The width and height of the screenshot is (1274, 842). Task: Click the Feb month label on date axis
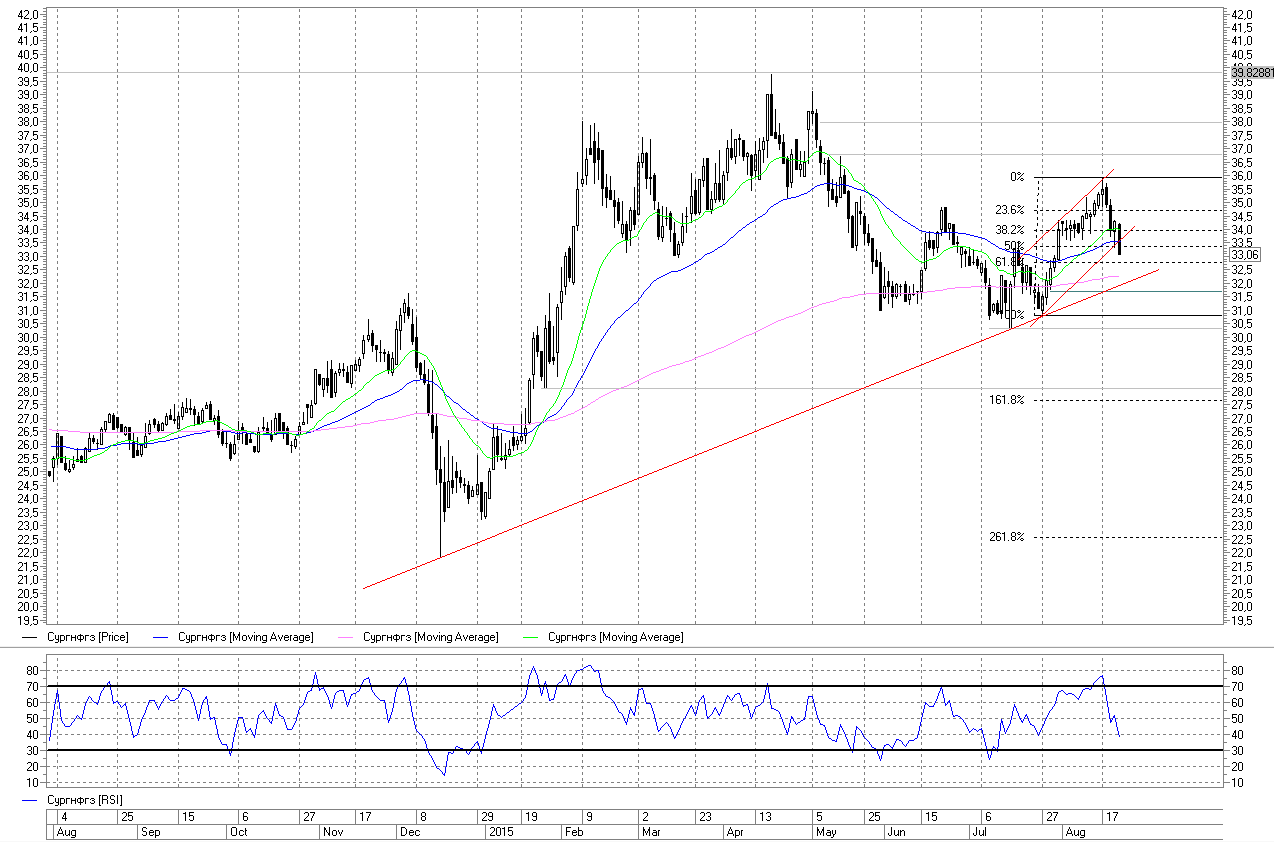pyautogui.click(x=576, y=832)
